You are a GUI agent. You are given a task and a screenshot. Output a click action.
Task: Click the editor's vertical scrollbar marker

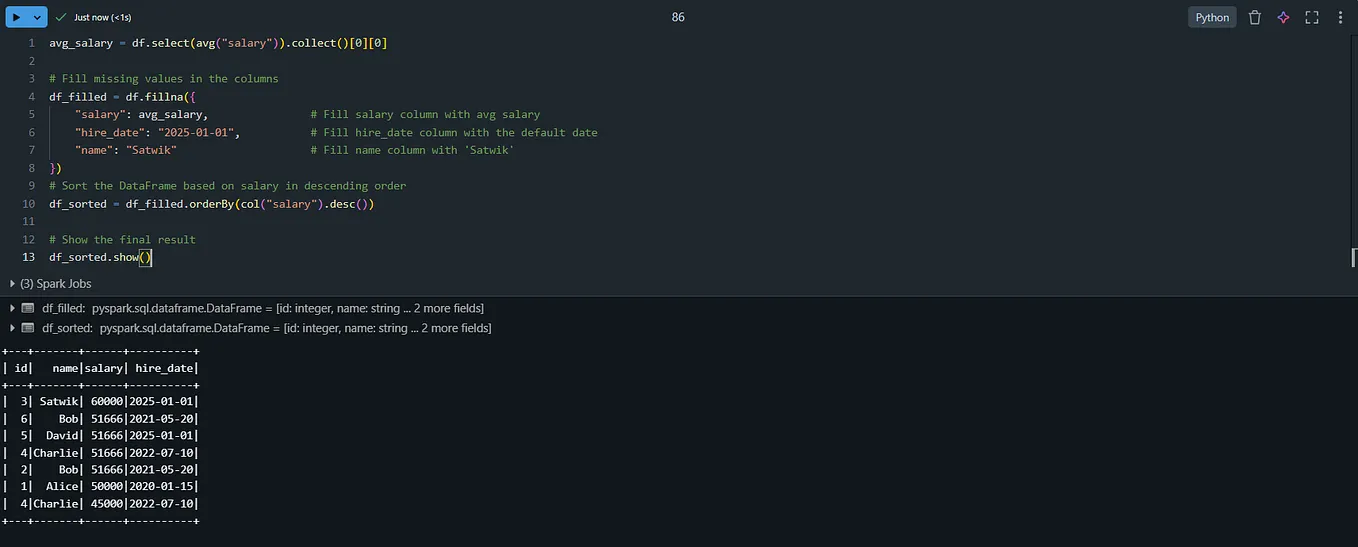click(1354, 257)
